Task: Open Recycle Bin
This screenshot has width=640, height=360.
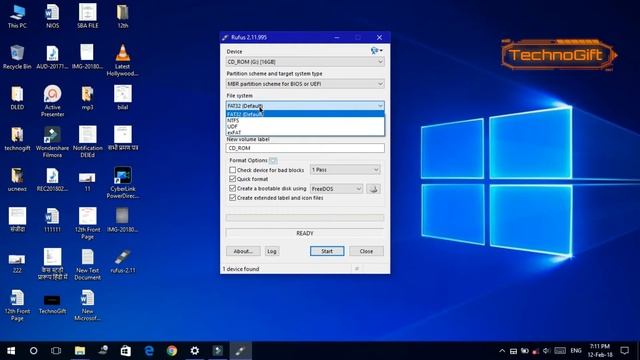Action: pyautogui.click(x=17, y=57)
